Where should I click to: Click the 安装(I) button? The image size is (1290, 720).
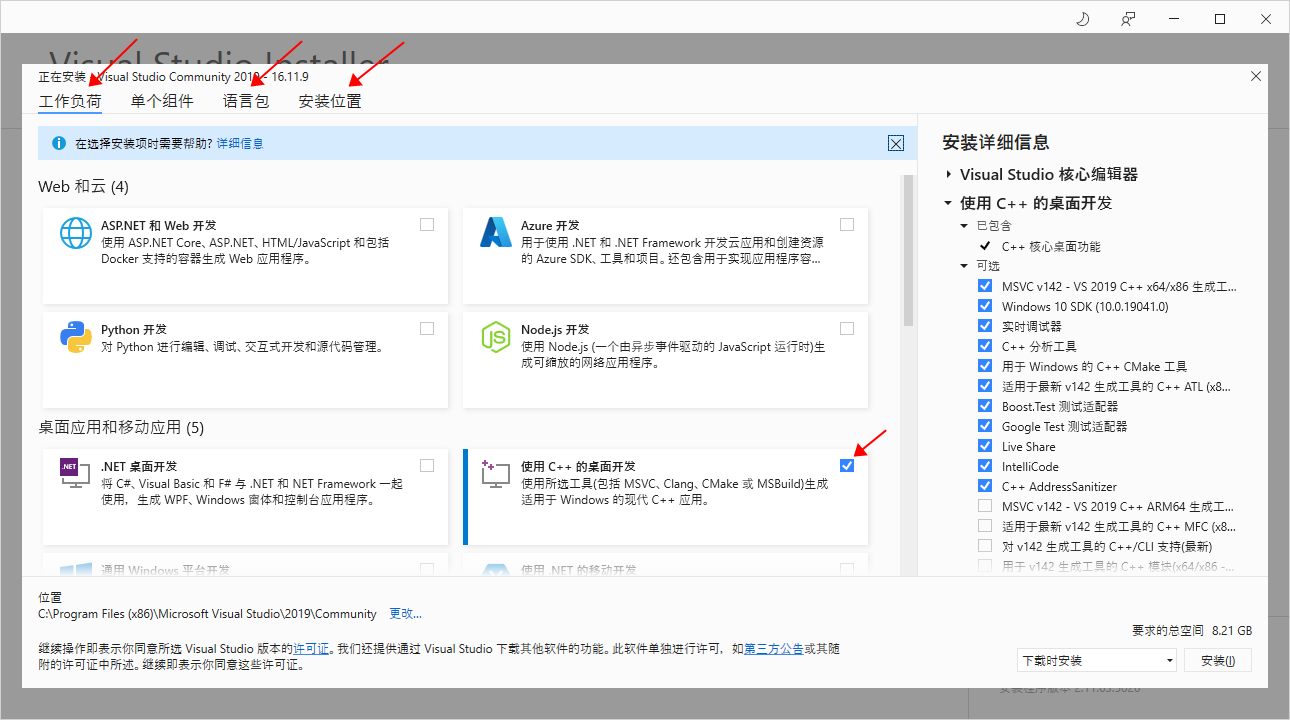(1218, 660)
